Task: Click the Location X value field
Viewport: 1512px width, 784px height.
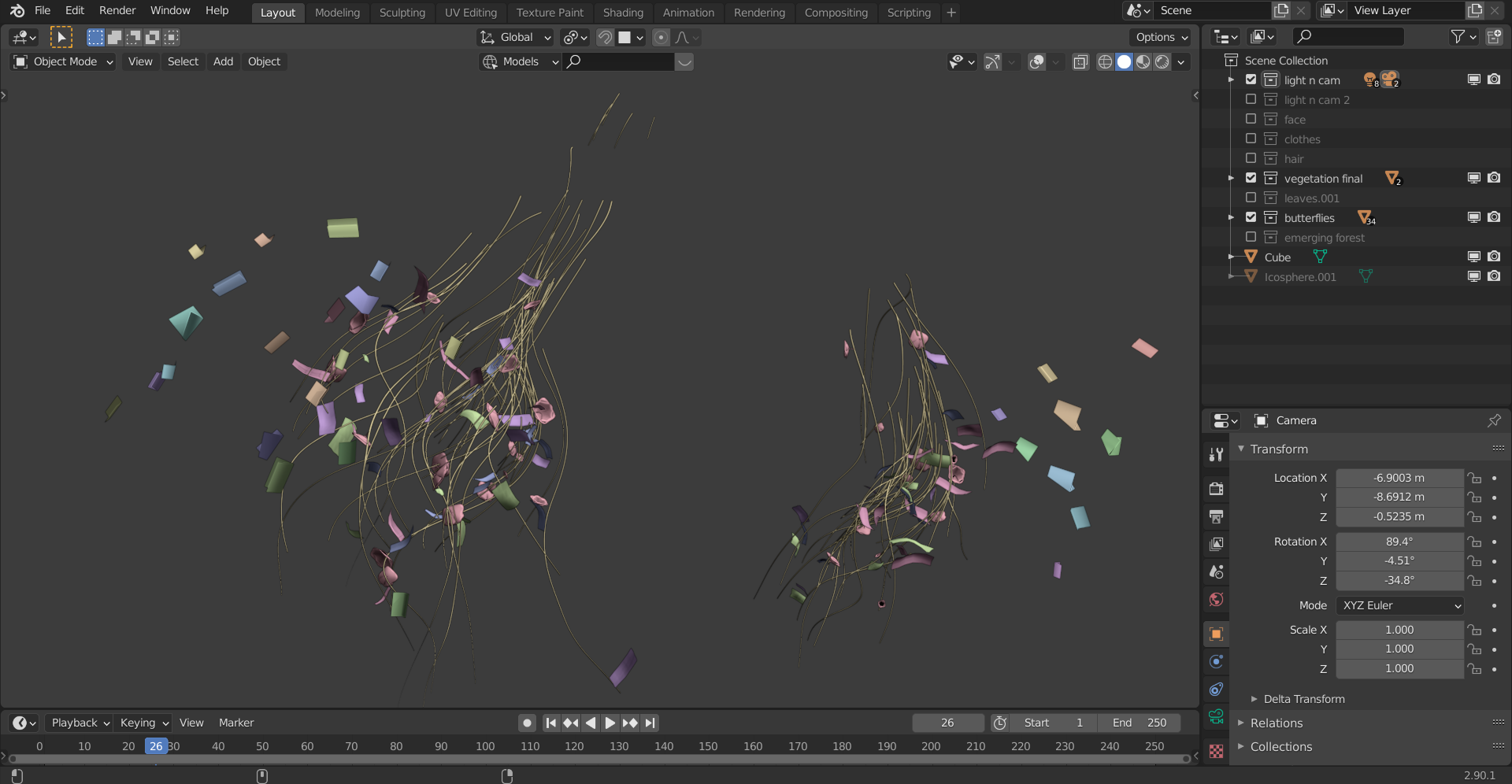Action: coord(1399,478)
